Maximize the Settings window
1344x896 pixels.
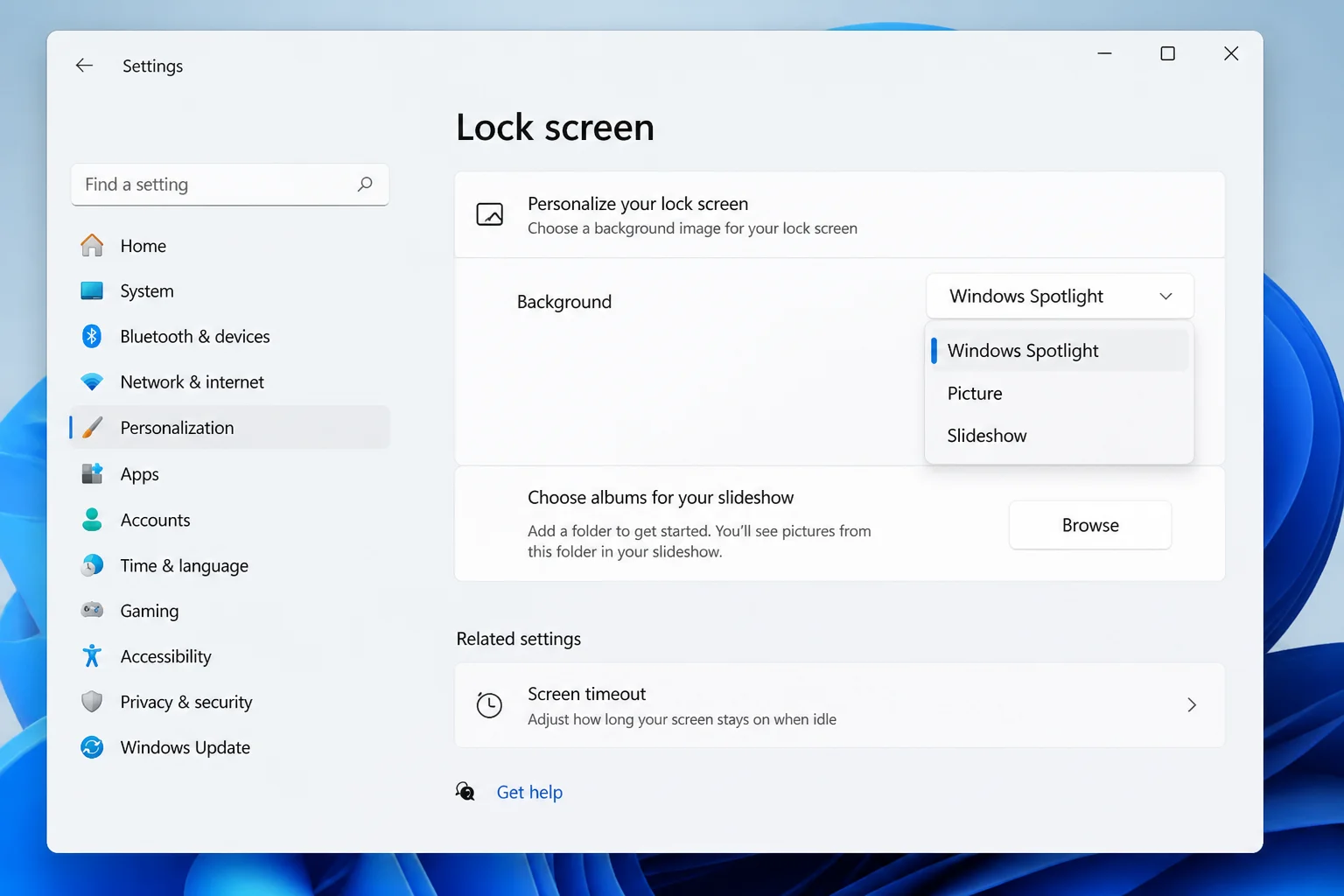click(x=1167, y=53)
